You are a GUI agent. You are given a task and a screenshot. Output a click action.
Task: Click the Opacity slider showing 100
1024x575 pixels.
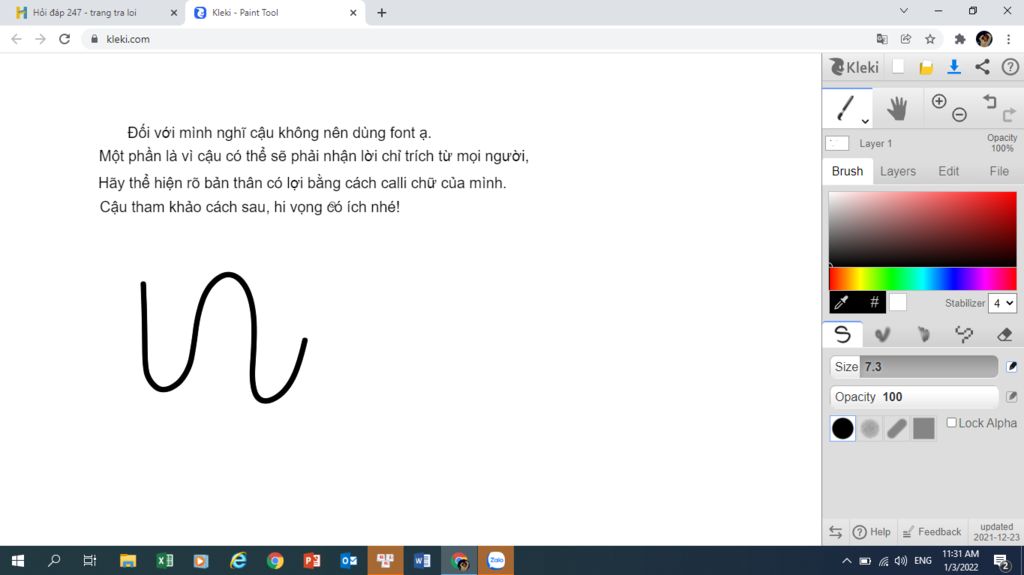click(x=914, y=397)
